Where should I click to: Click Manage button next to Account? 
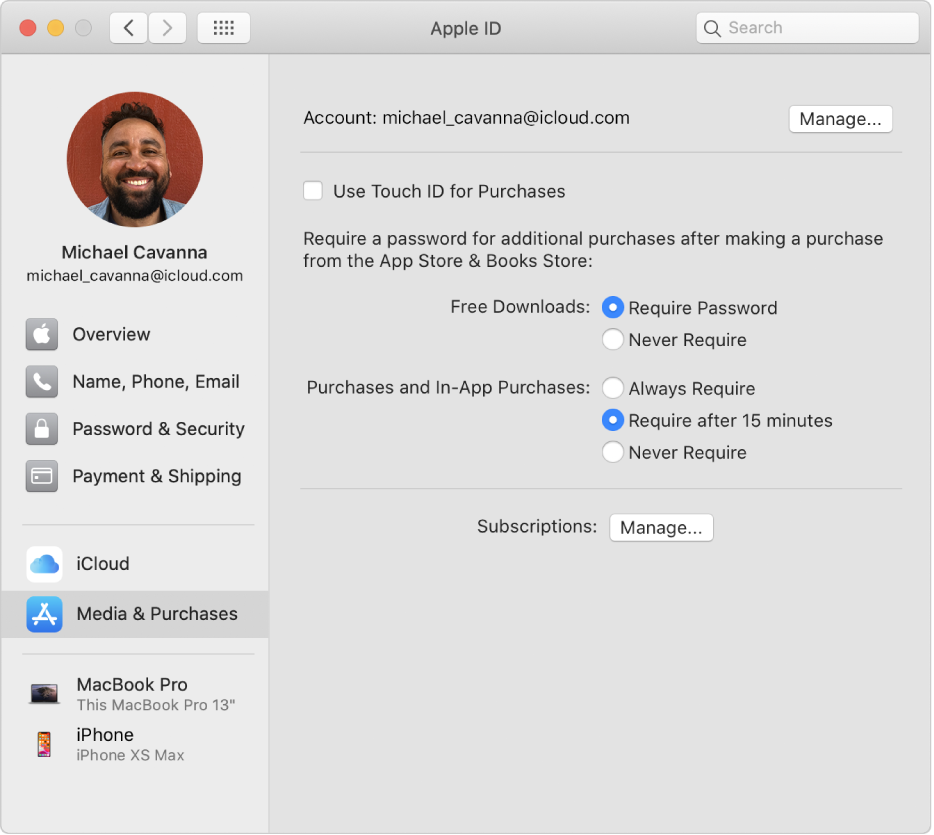(840, 119)
